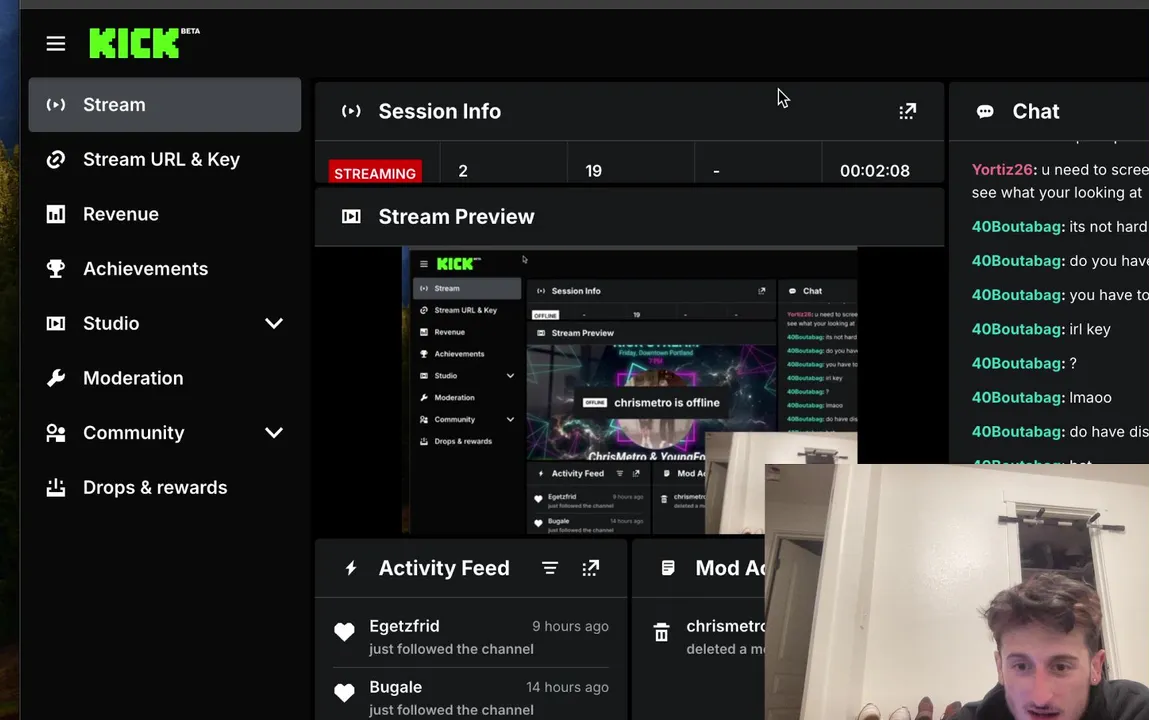Viewport: 1149px width, 720px height.
Task: Open the hamburger menu beside the Kick logo
Action: pyautogui.click(x=56, y=44)
